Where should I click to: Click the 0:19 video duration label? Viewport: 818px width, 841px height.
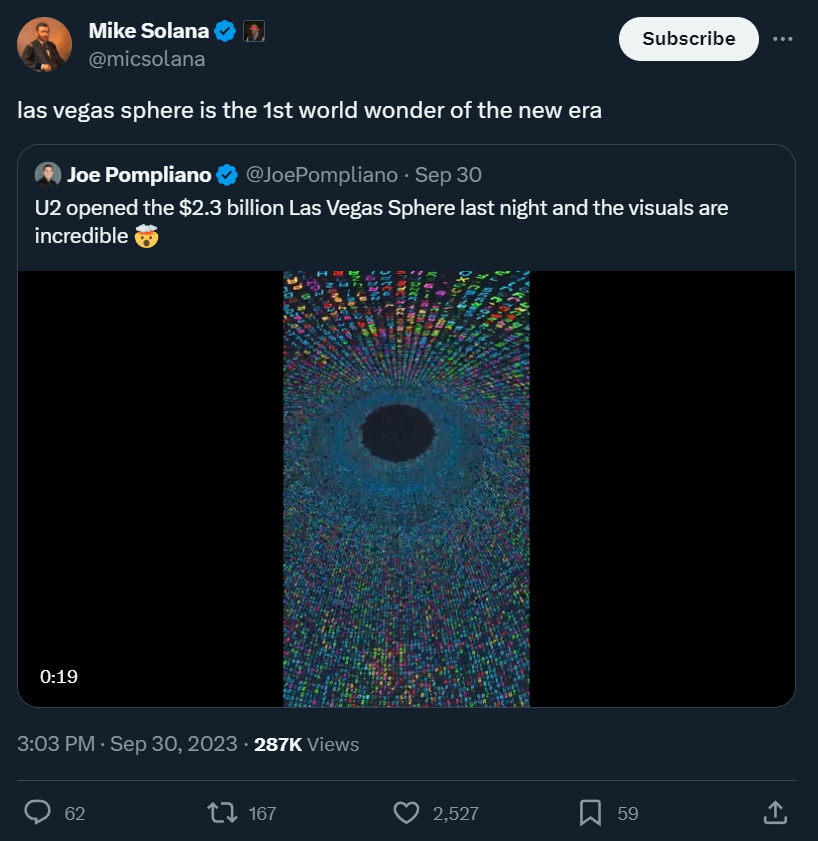tap(59, 677)
